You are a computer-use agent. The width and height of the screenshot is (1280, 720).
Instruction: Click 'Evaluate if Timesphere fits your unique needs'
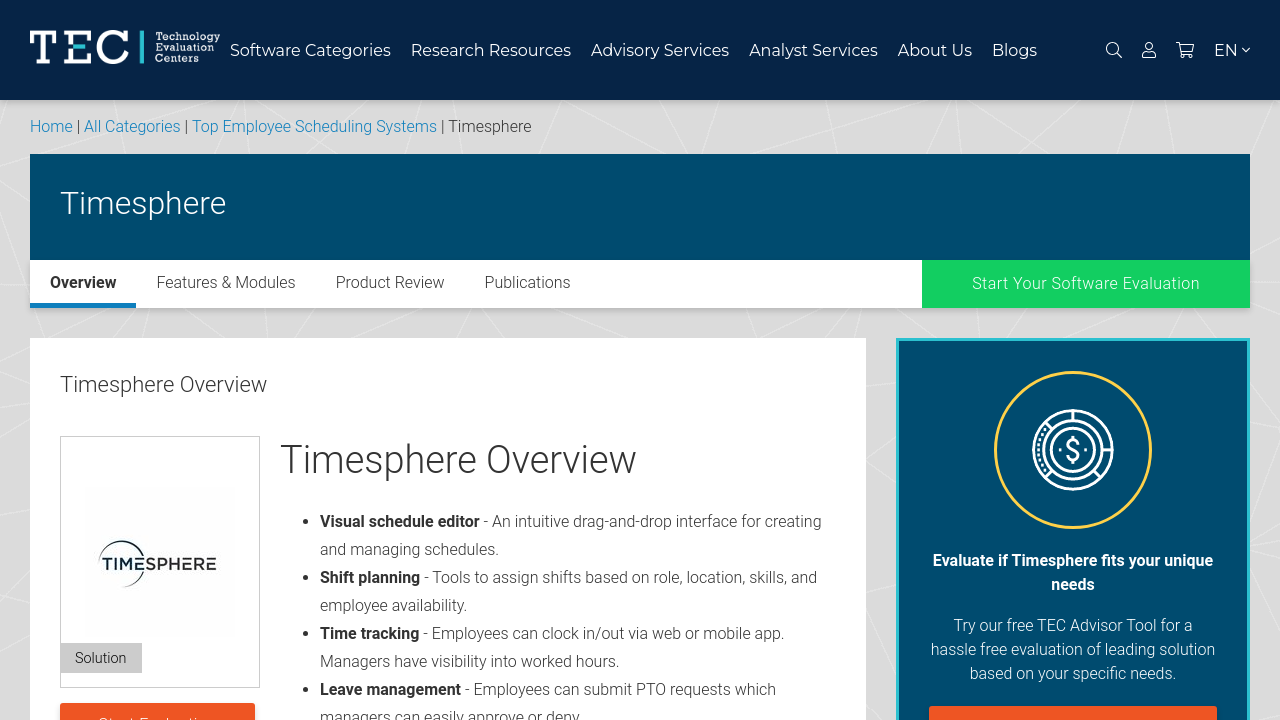pos(1073,573)
